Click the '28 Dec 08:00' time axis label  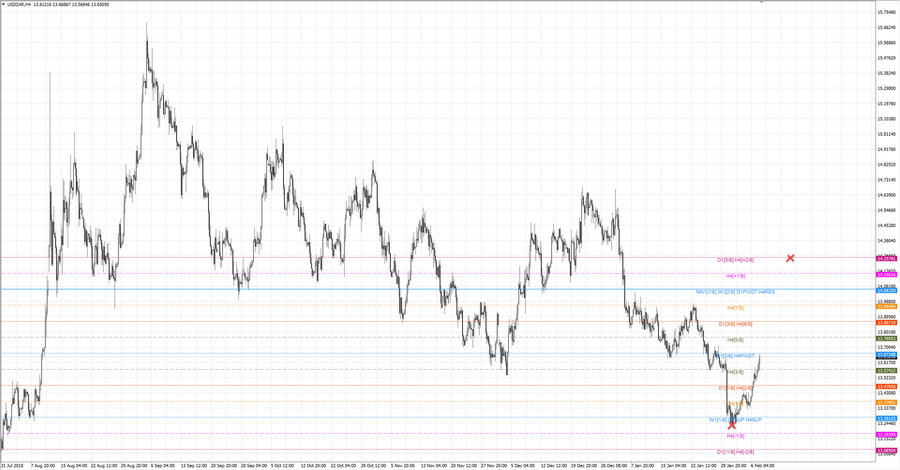[613, 465]
